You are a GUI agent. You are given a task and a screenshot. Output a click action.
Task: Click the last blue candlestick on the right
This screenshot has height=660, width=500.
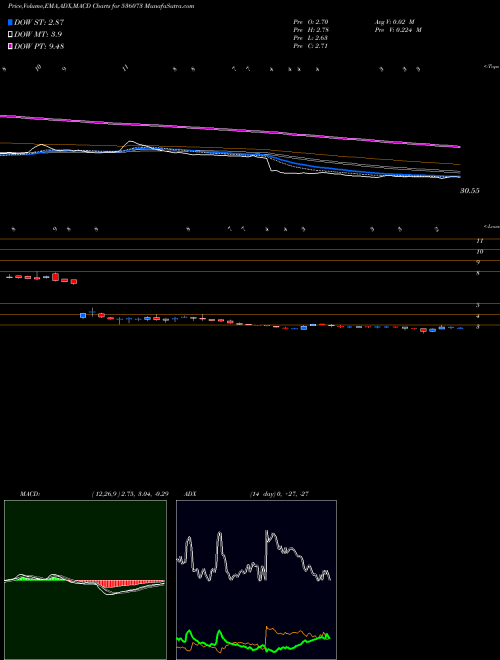460,328
